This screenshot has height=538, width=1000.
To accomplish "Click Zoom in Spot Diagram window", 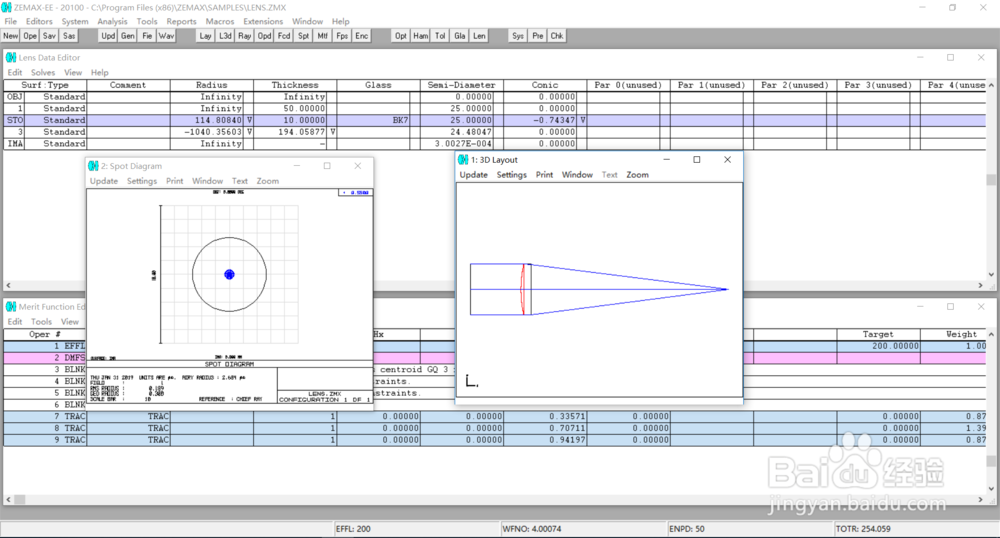I will 268,181.
